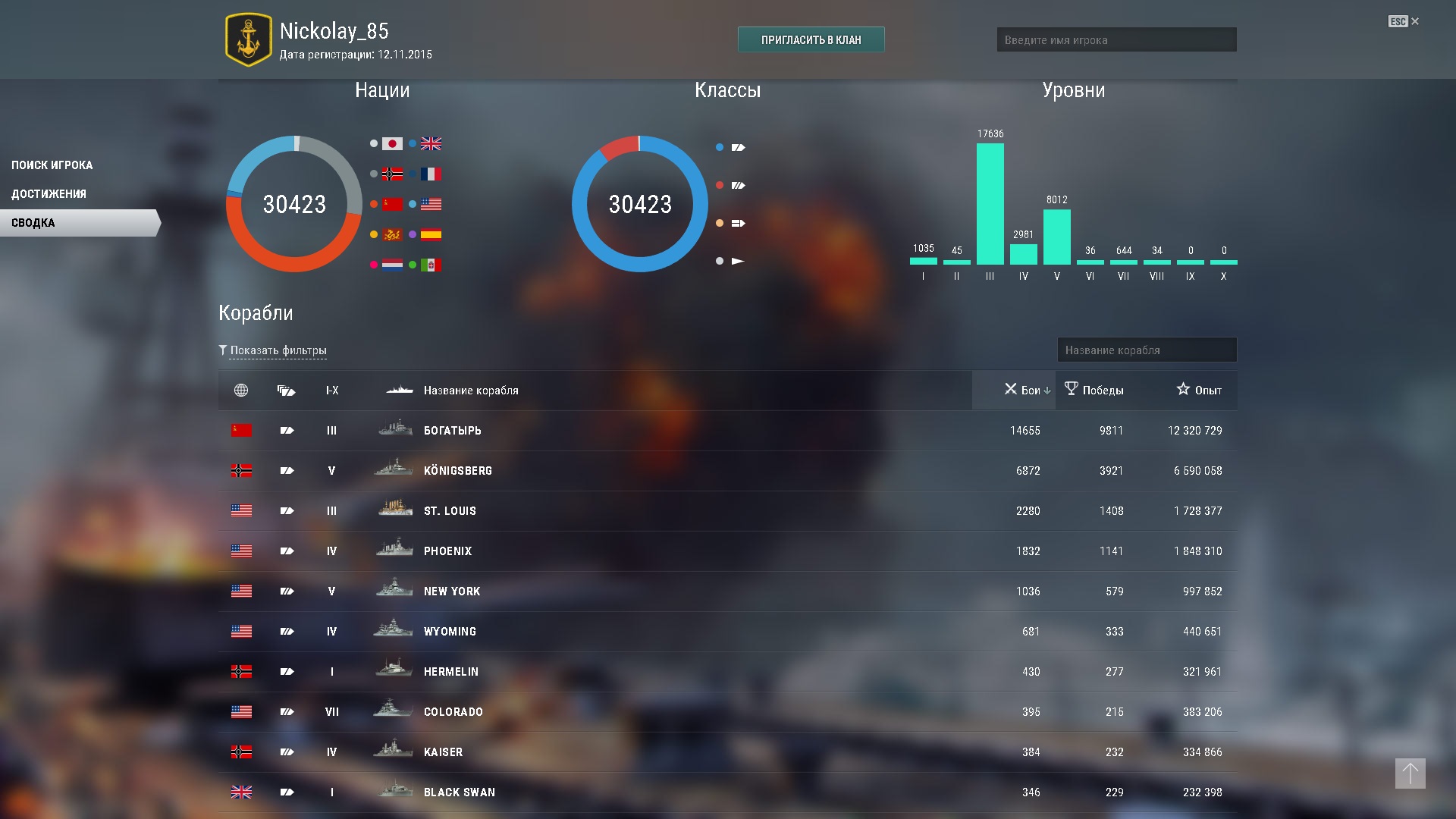Viewport: 1456px width, 819px height.
Task: Sort ships by experience using the Опыт header
Action: click(x=1199, y=390)
